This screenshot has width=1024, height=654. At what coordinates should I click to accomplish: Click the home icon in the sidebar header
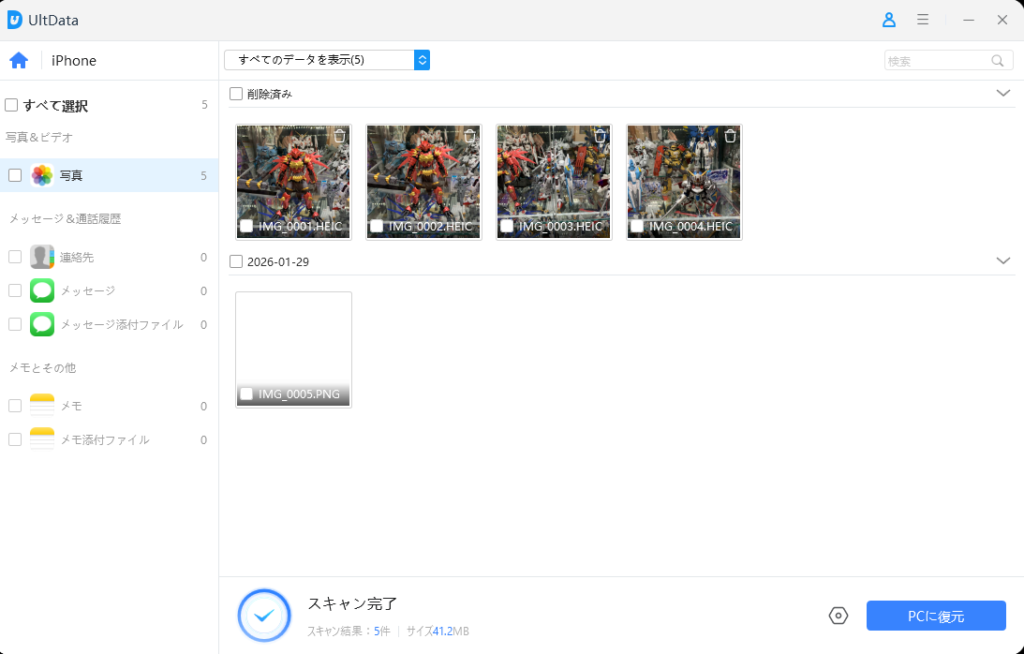18,60
